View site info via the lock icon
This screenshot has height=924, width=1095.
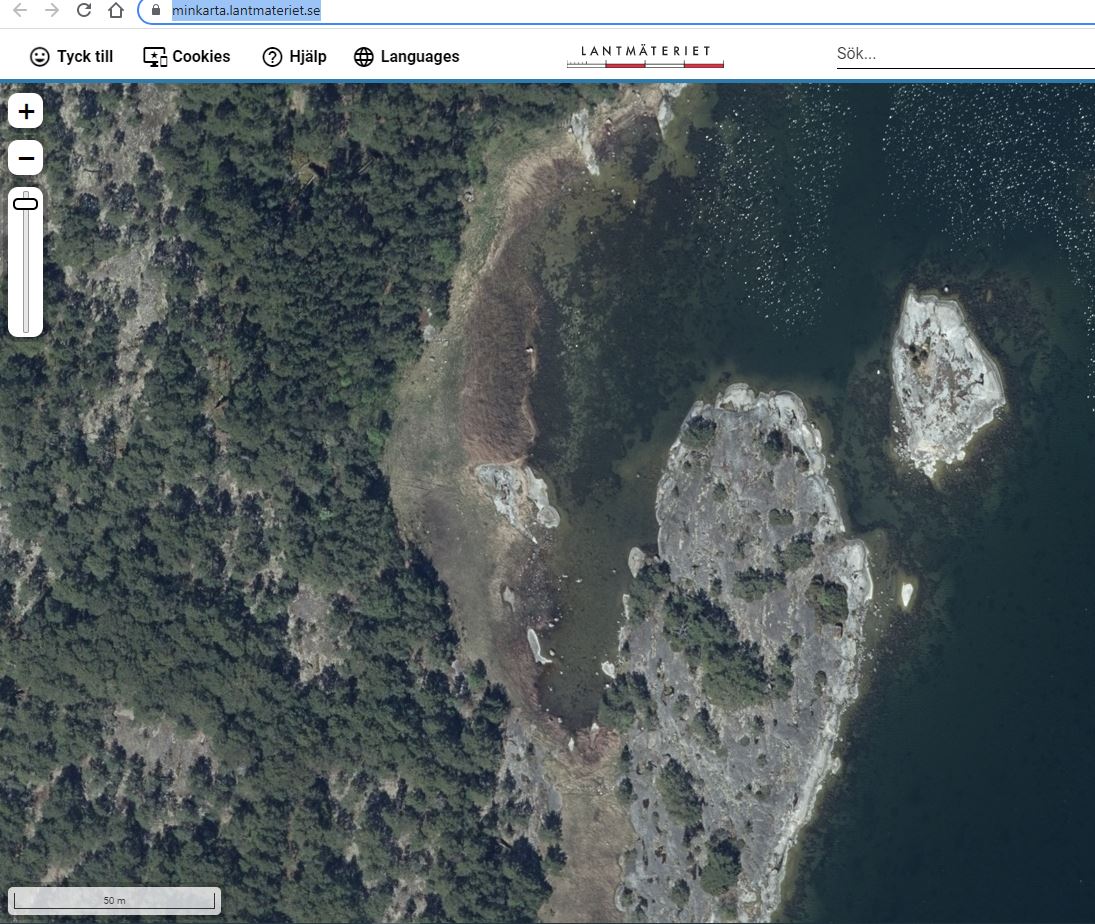pos(155,10)
